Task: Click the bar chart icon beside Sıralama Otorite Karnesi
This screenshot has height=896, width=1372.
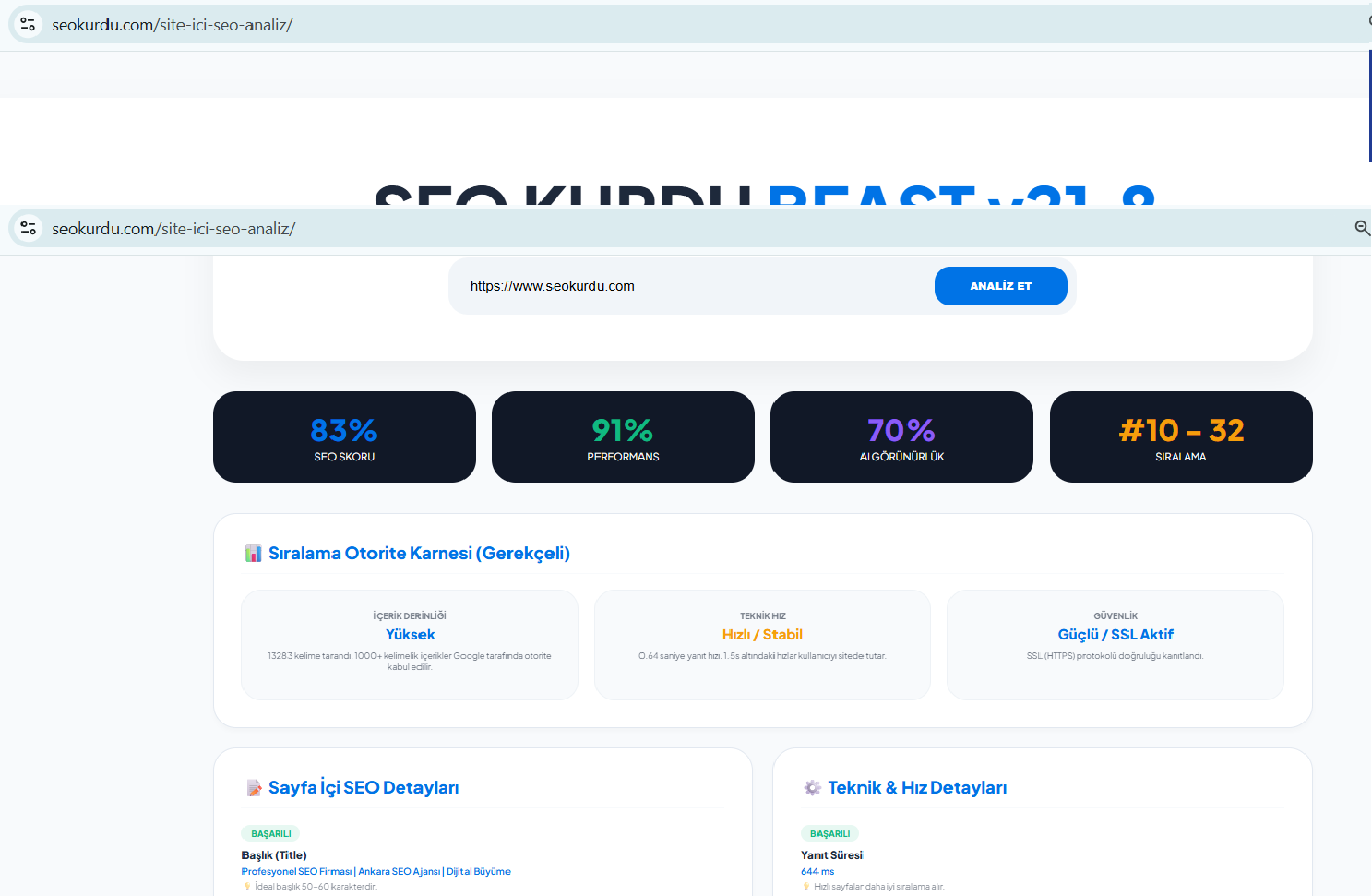Action: coord(253,553)
